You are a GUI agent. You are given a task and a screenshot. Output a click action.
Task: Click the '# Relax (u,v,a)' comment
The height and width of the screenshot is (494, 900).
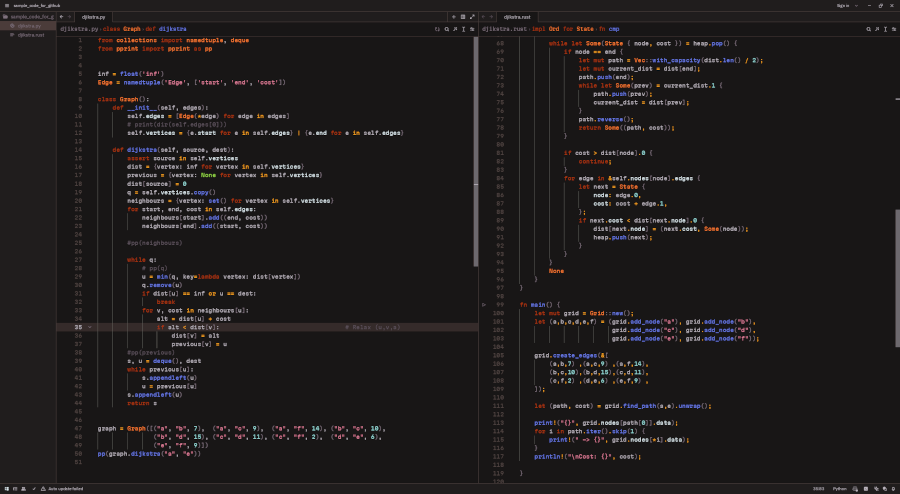(373, 328)
